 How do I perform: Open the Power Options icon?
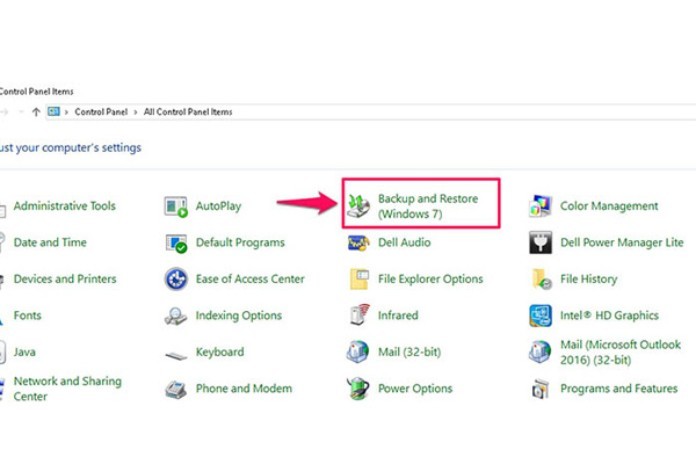pos(358,389)
